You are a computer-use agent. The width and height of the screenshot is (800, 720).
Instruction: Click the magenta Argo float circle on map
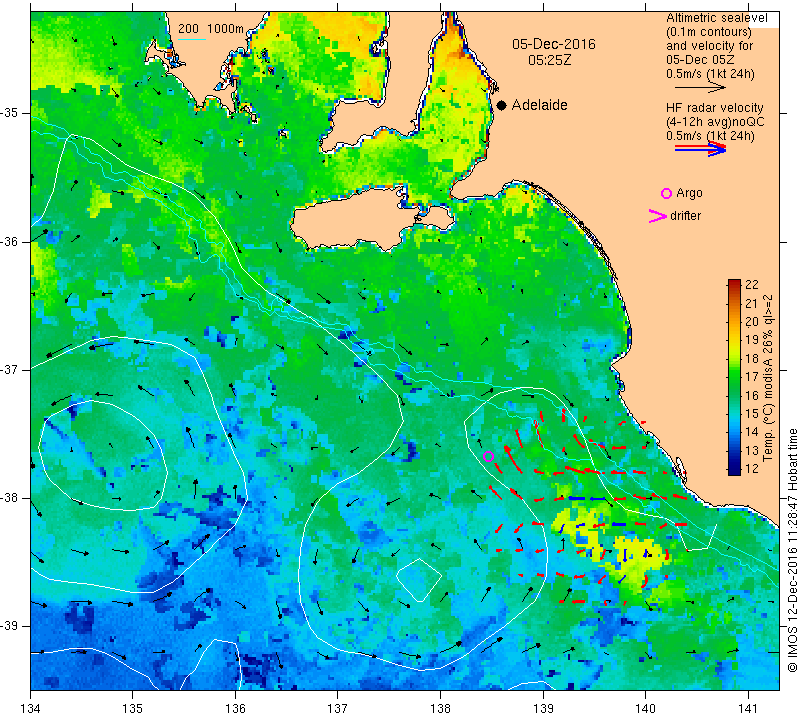pyautogui.click(x=488, y=456)
